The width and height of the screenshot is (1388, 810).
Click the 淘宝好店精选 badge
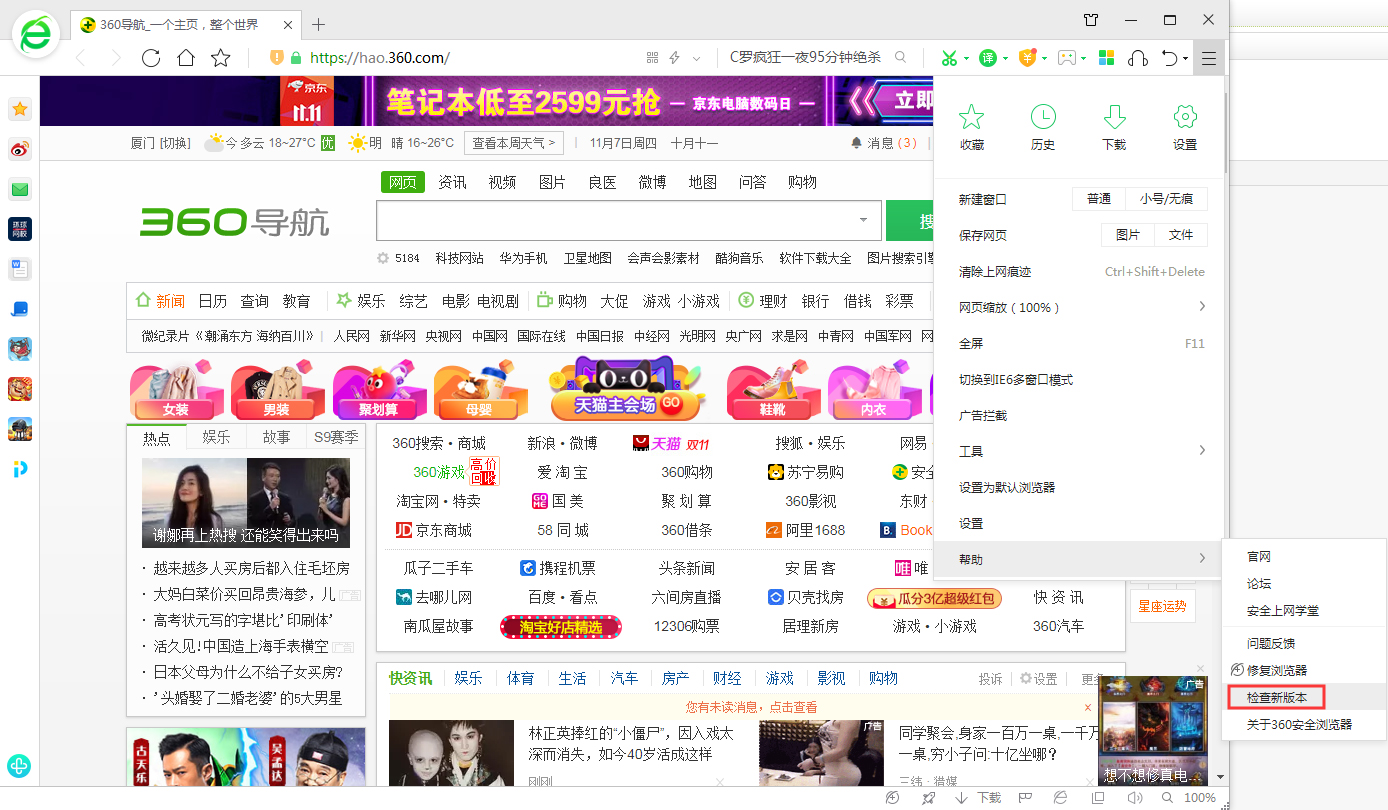pos(561,625)
